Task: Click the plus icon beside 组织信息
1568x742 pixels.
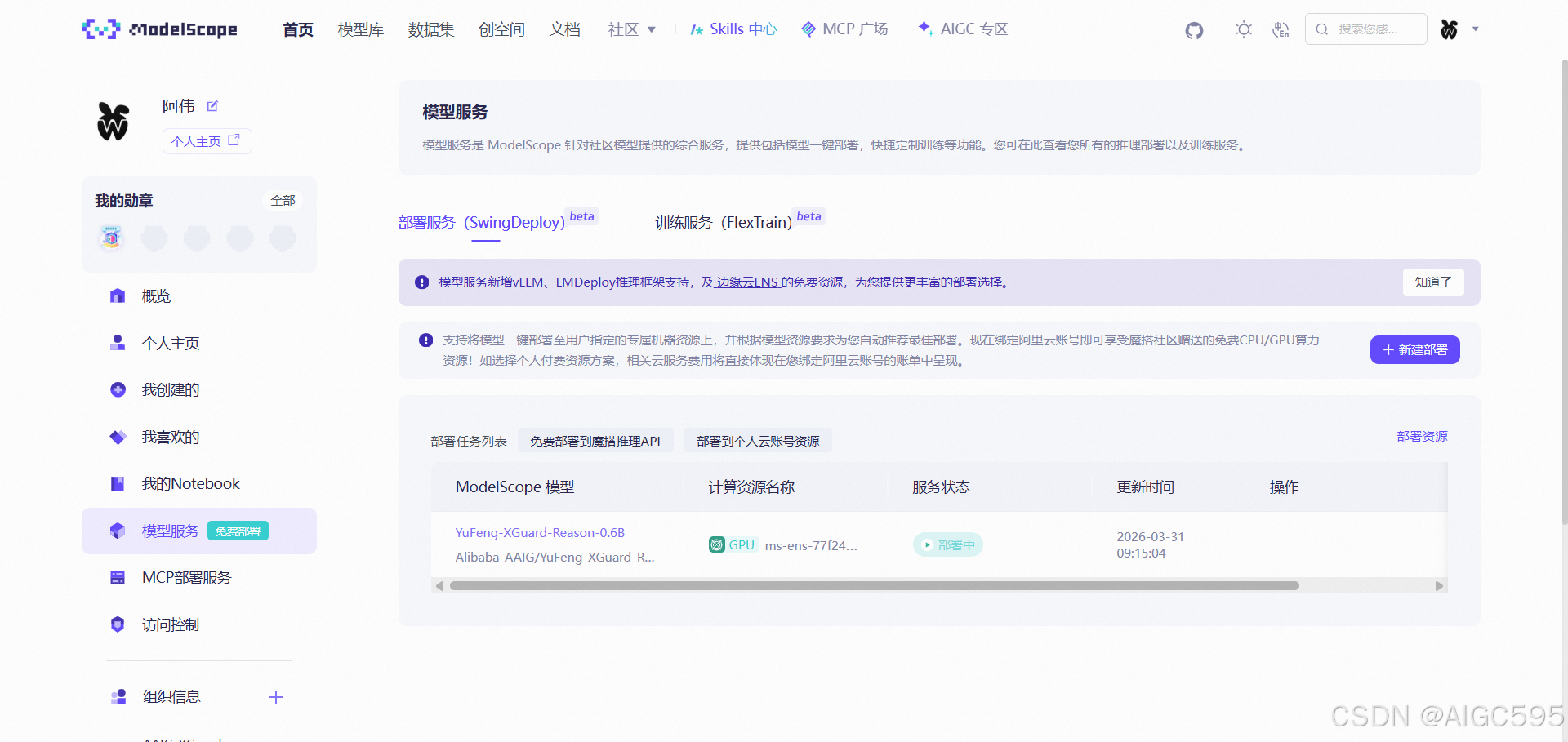Action: coord(275,697)
